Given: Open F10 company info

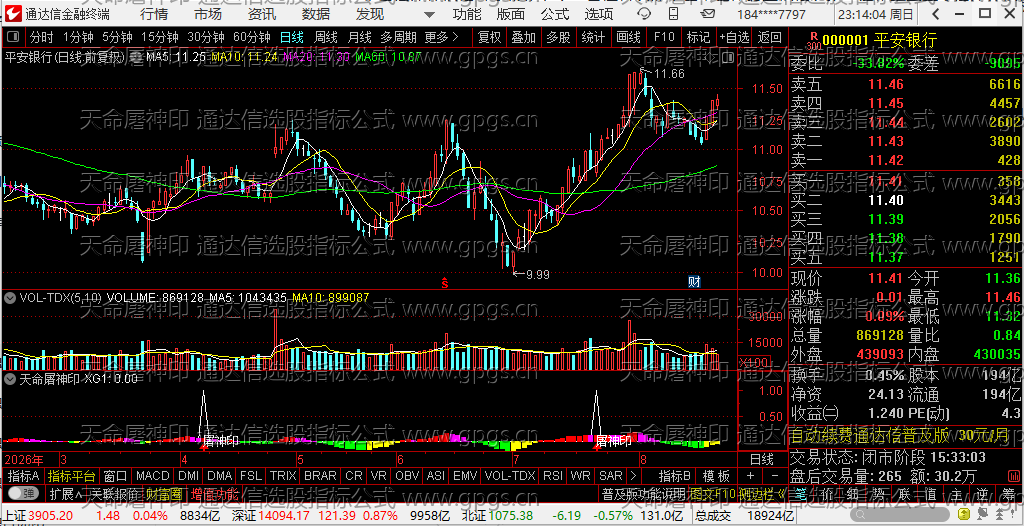Looking at the screenshot, I should click(x=664, y=38).
